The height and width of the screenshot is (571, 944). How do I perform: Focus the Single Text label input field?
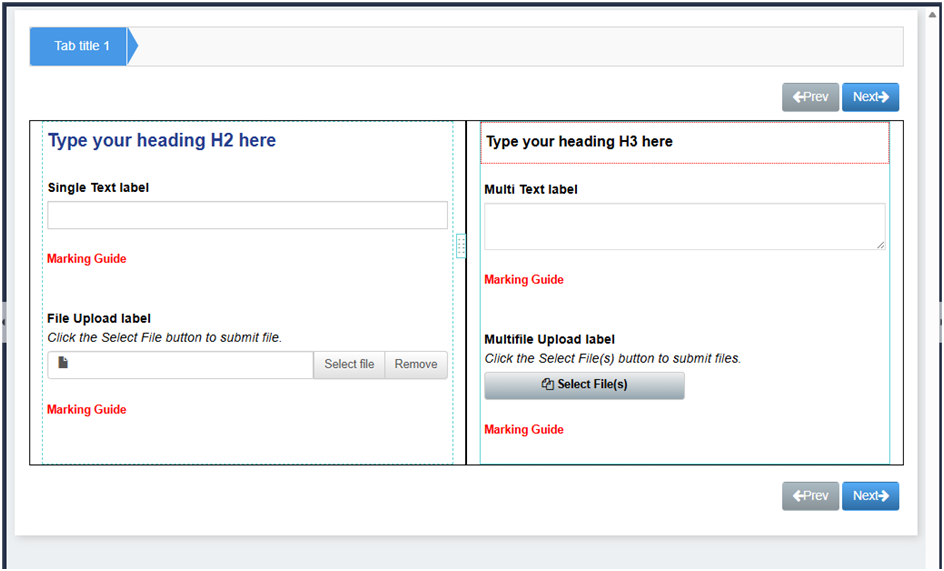click(x=247, y=215)
